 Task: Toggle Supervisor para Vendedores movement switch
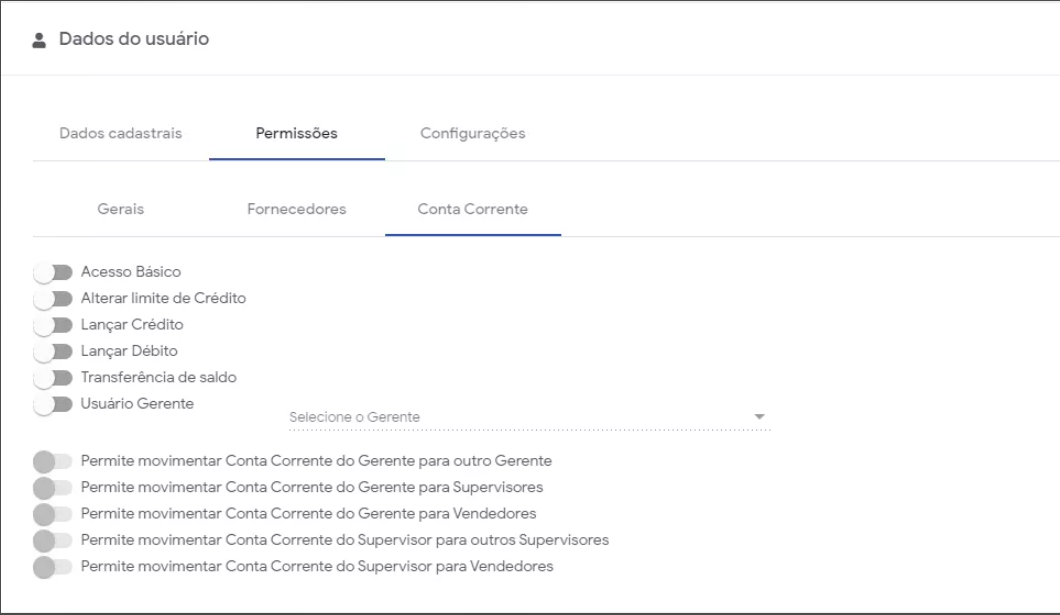(54, 567)
